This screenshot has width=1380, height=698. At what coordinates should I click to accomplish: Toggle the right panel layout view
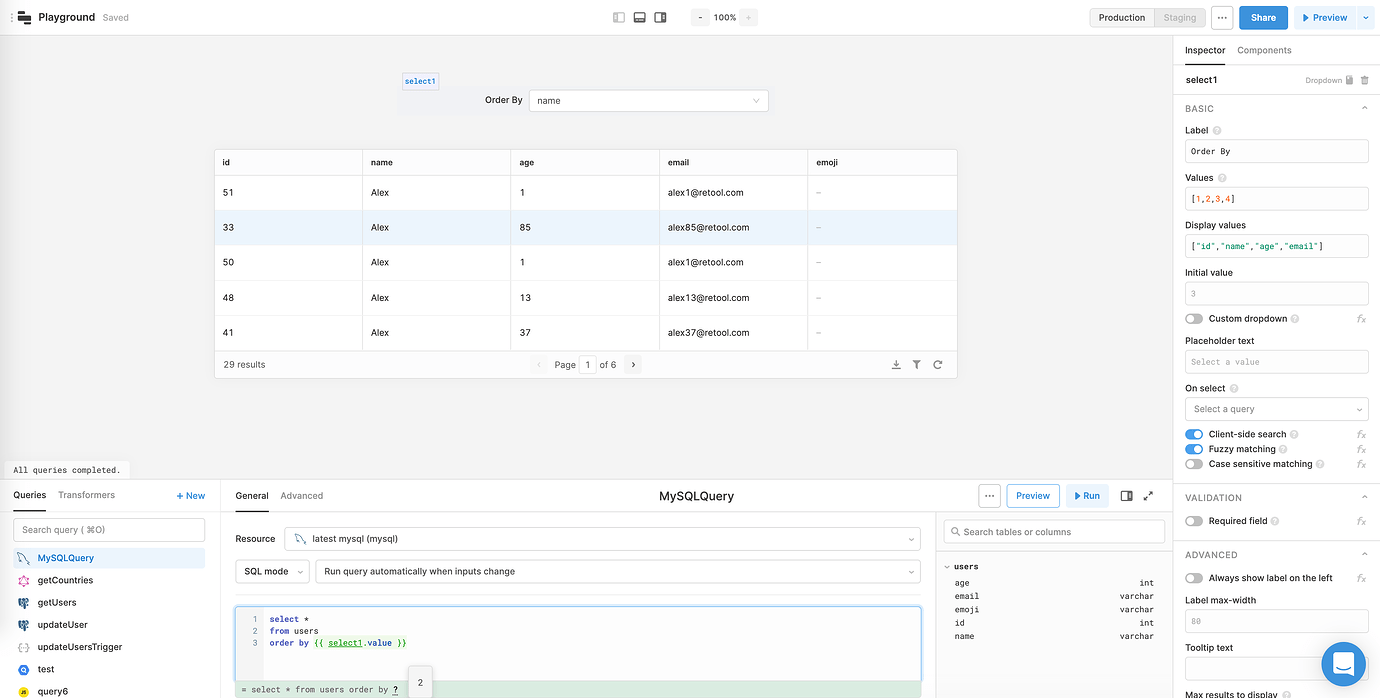pos(659,17)
